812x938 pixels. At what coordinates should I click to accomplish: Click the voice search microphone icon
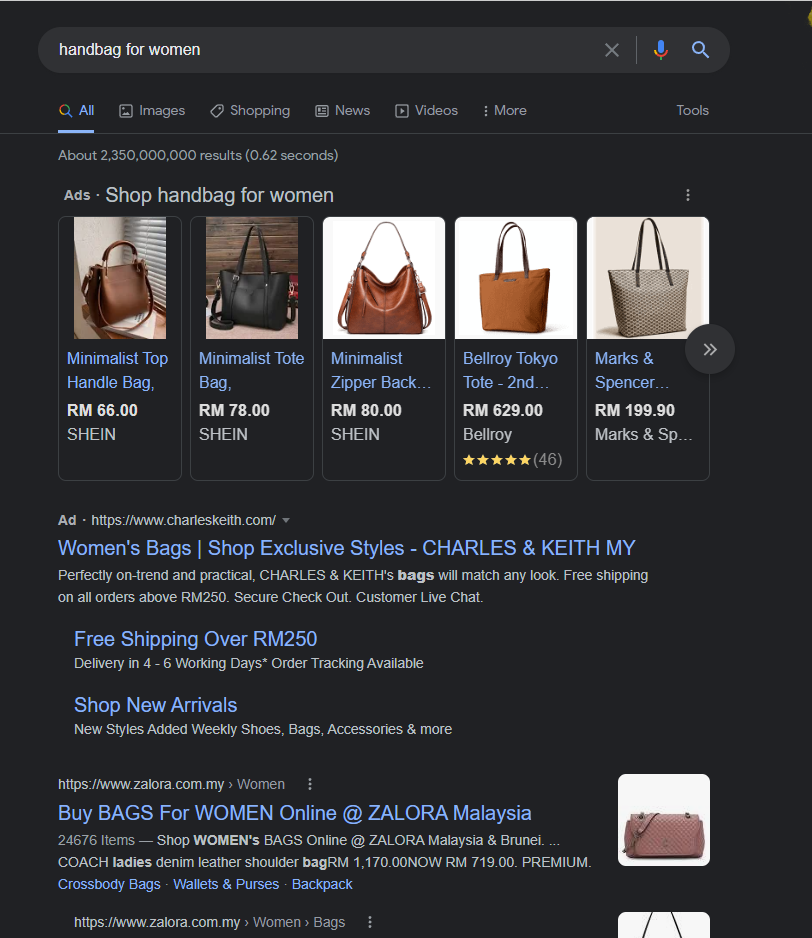tap(660, 50)
